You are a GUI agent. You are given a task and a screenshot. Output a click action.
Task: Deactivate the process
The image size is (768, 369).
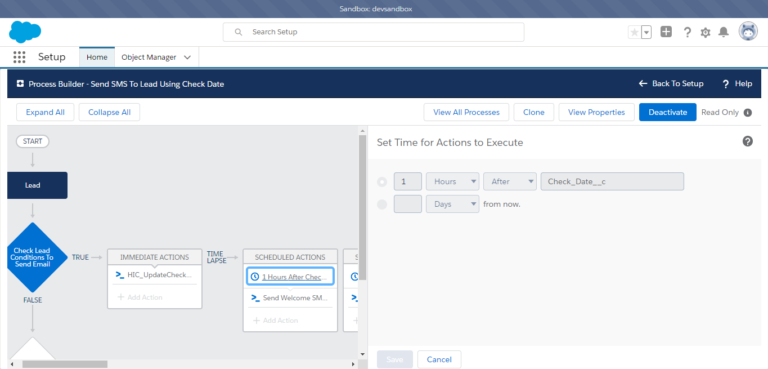(x=668, y=112)
